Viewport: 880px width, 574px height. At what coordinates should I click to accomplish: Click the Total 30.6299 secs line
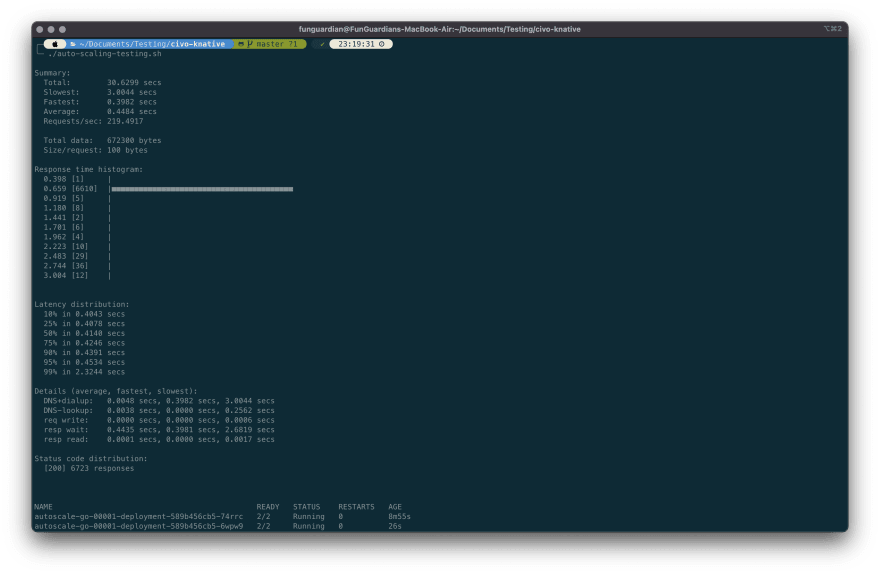(x=102, y=82)
